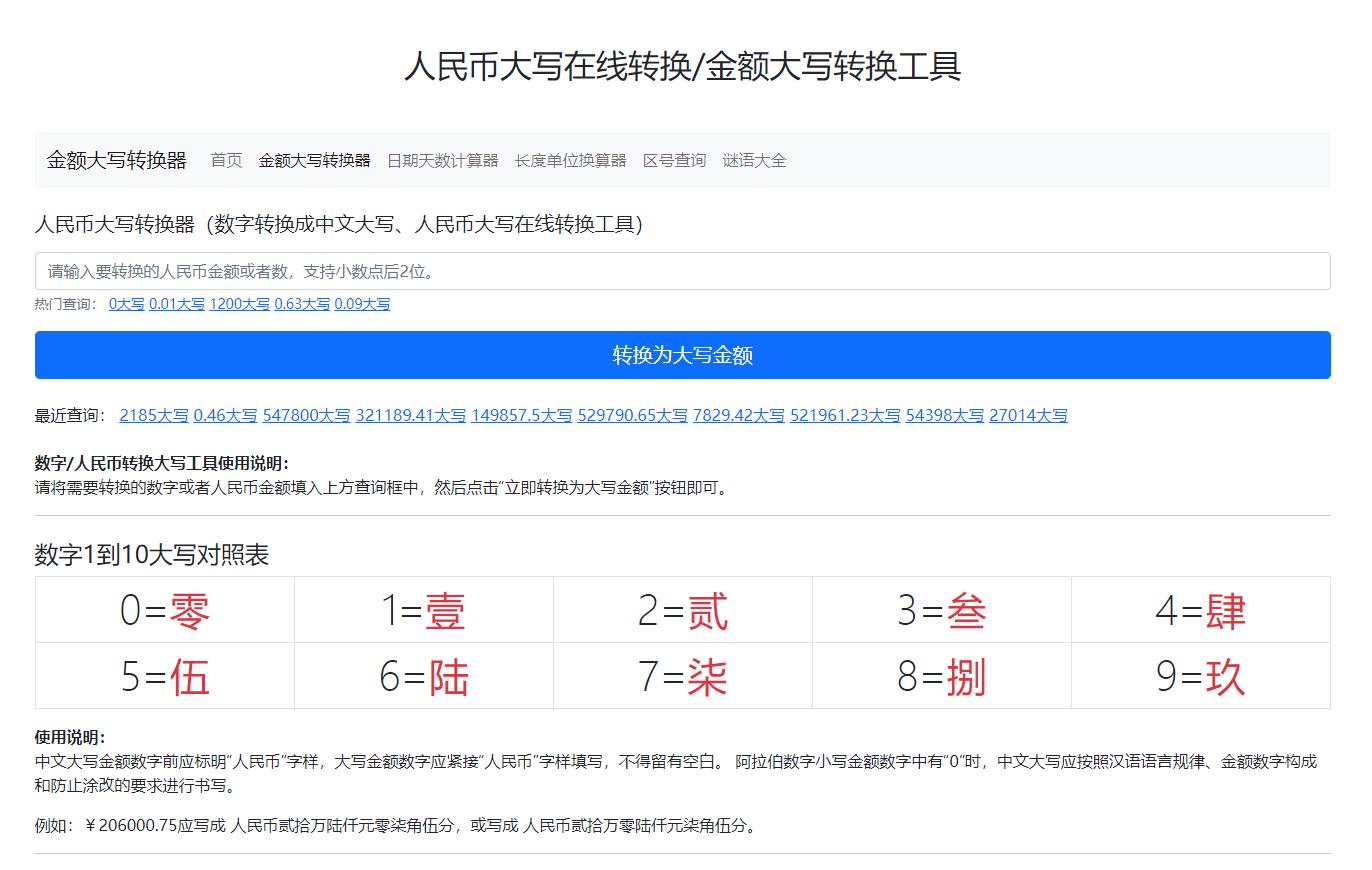Screen dimensions: 1372x870
Task: Open the 0.09大写 hot query
Action: [x=363, y=304]
